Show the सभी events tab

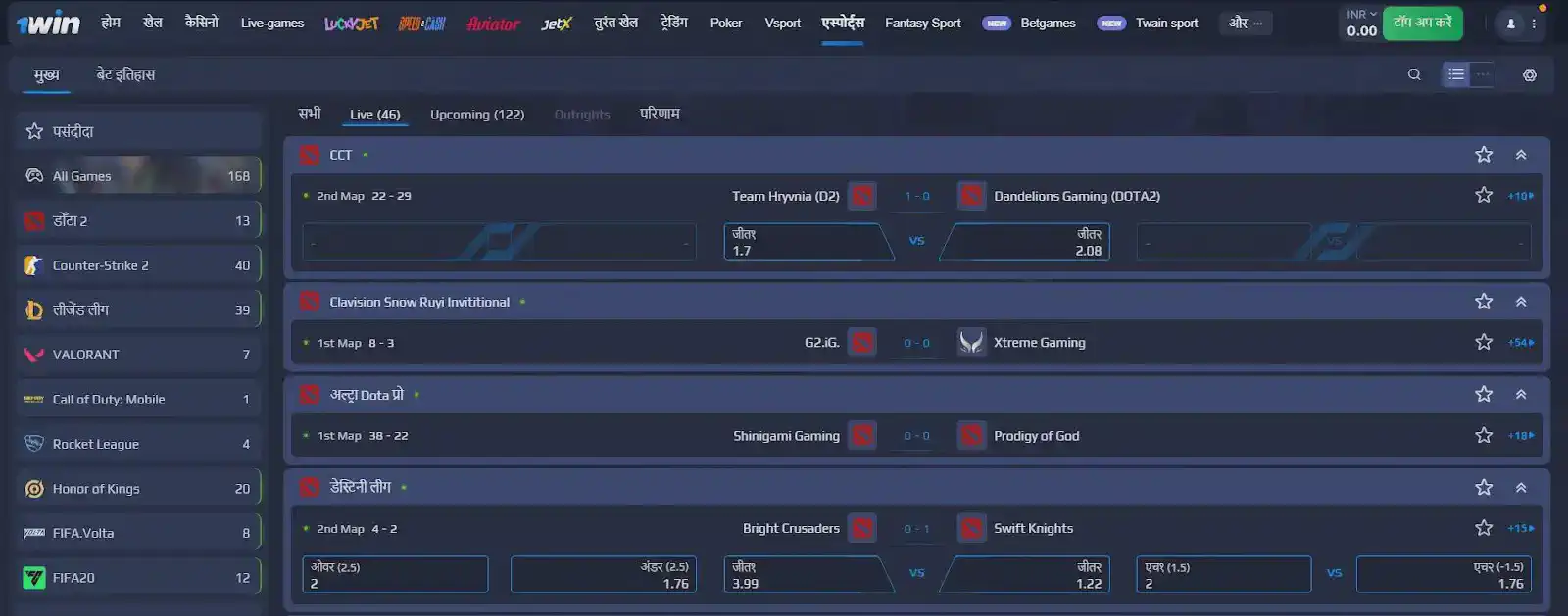point(310,114)
